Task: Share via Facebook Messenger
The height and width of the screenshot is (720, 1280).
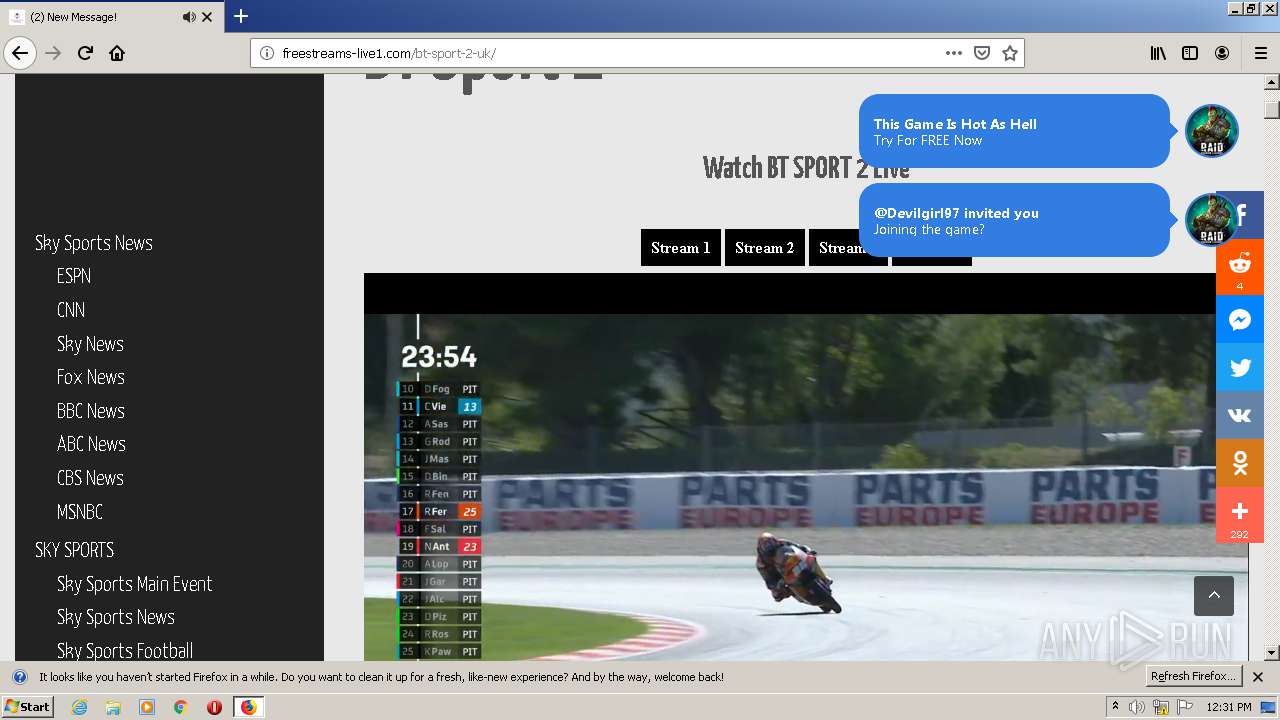Action: pos(1240,320)
